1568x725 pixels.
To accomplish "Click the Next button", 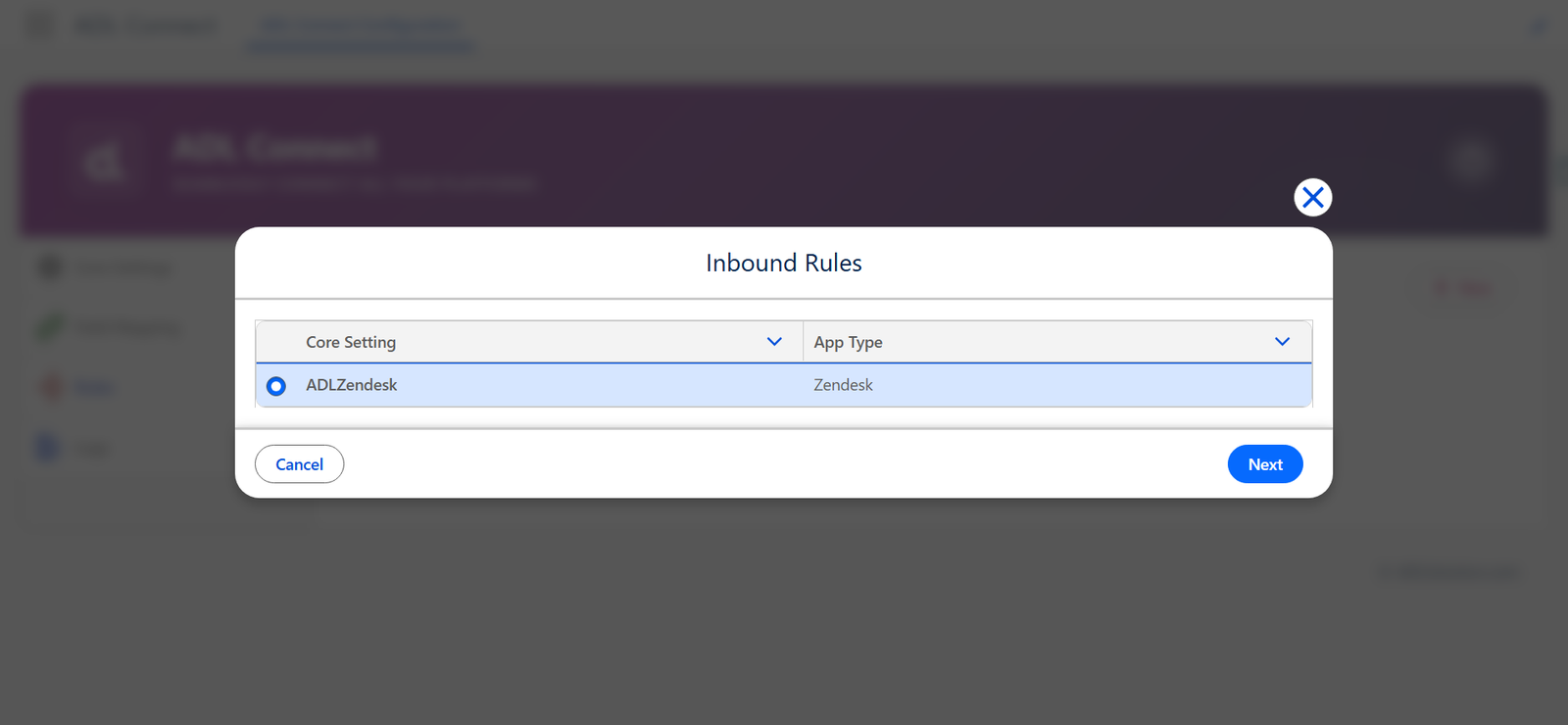I will click(1265, 464).
